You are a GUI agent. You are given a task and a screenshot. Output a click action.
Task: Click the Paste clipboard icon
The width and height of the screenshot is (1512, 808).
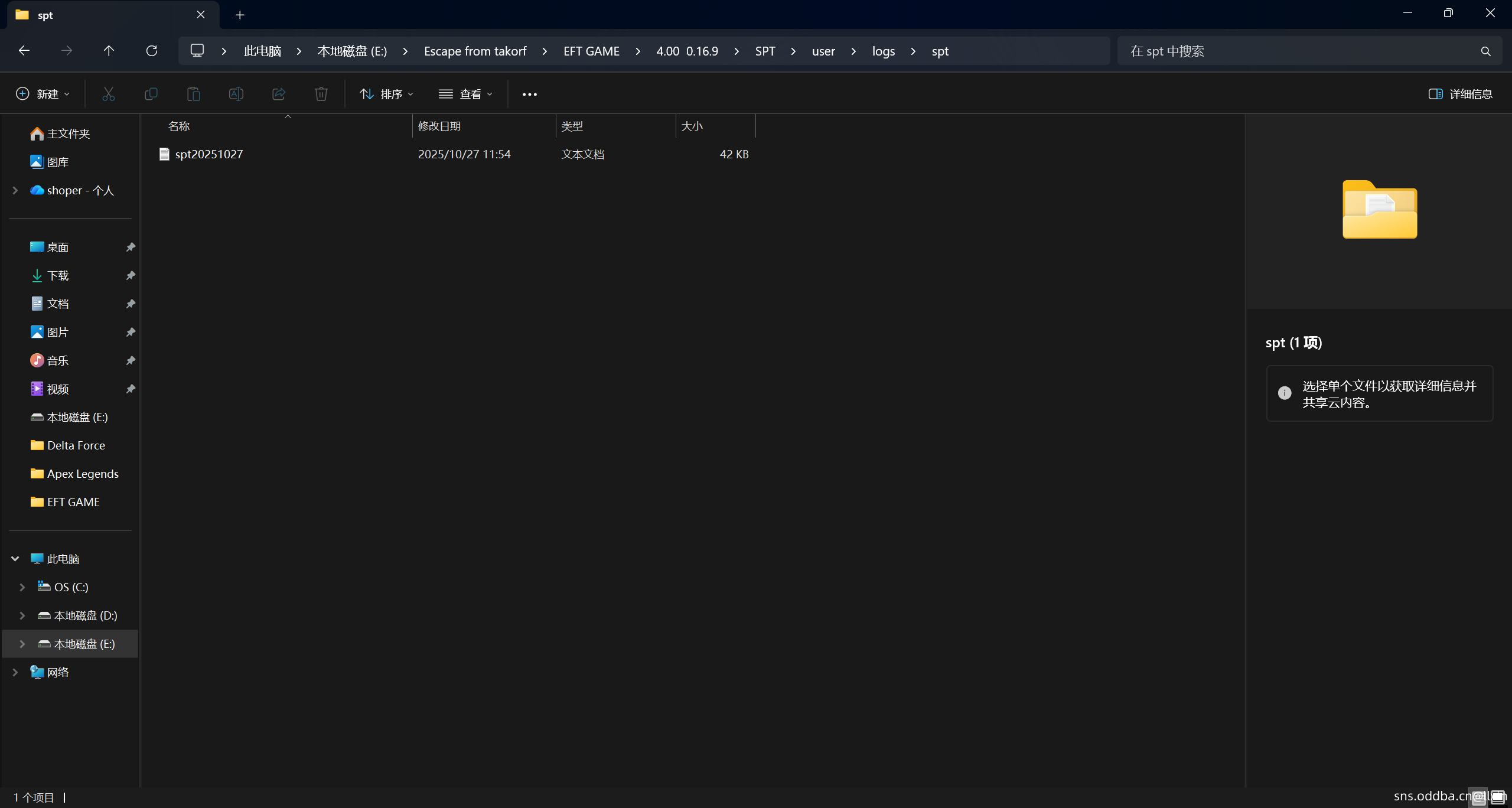pyautogui.click(x=194, y=94)
